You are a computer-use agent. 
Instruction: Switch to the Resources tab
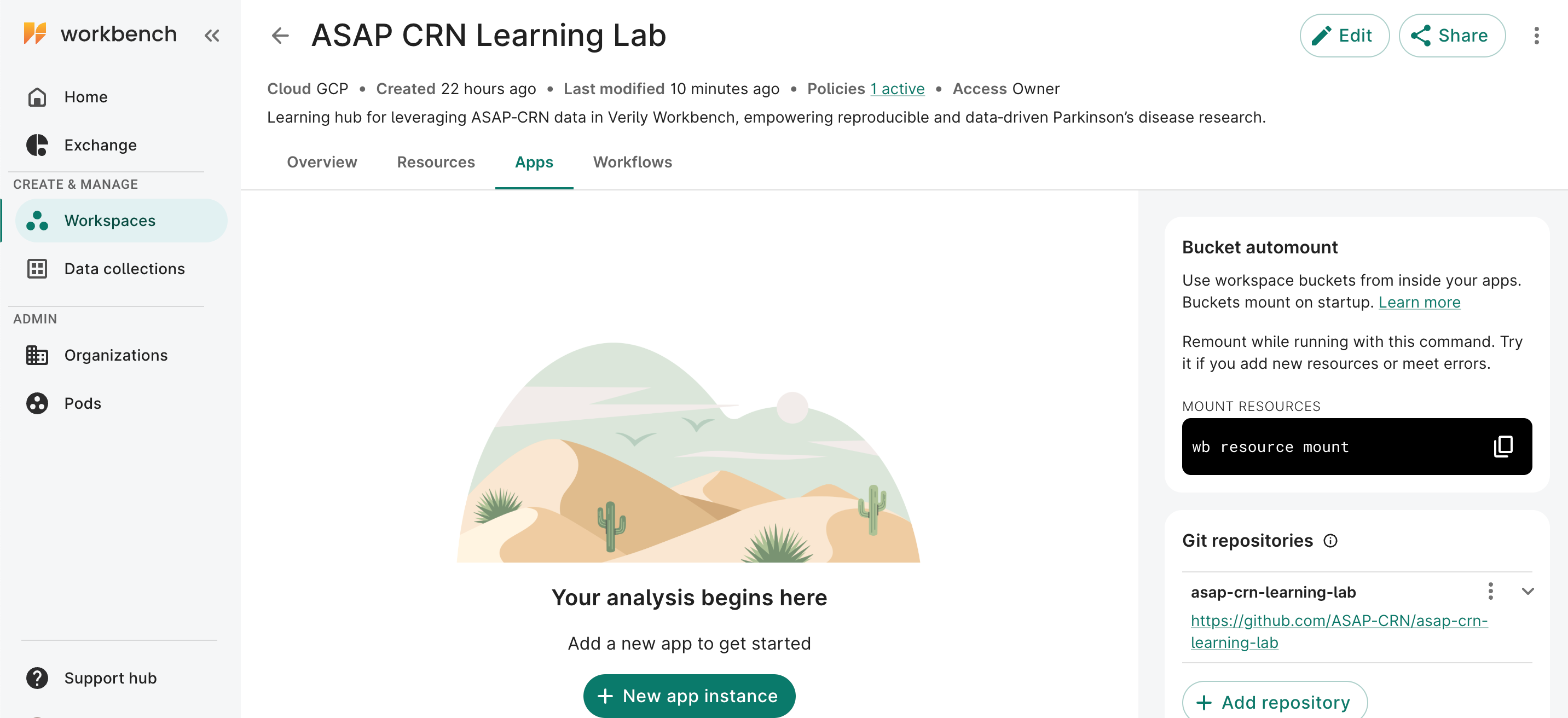click(x=435, y=162)
